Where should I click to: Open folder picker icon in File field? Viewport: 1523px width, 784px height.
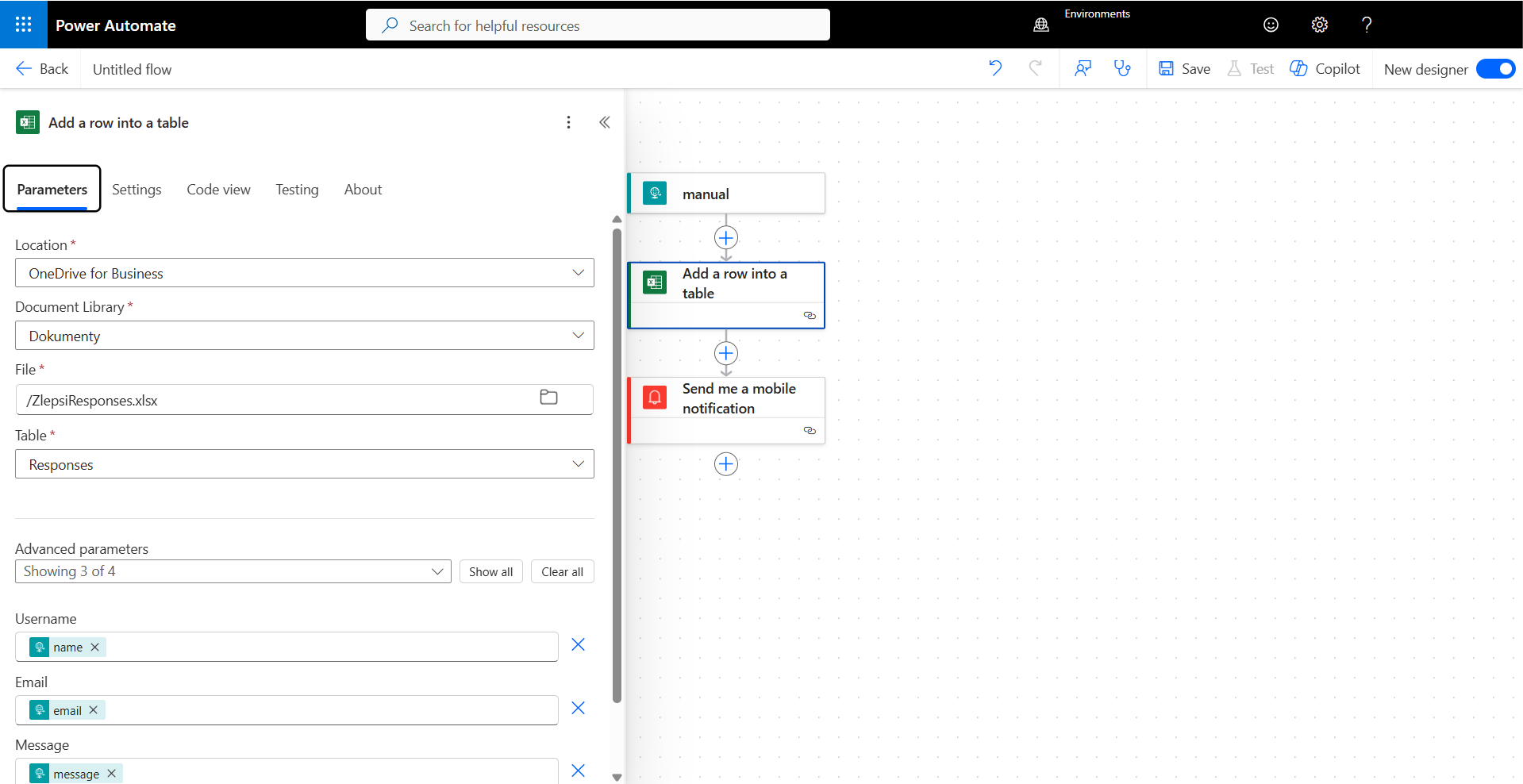coord(548,398)
